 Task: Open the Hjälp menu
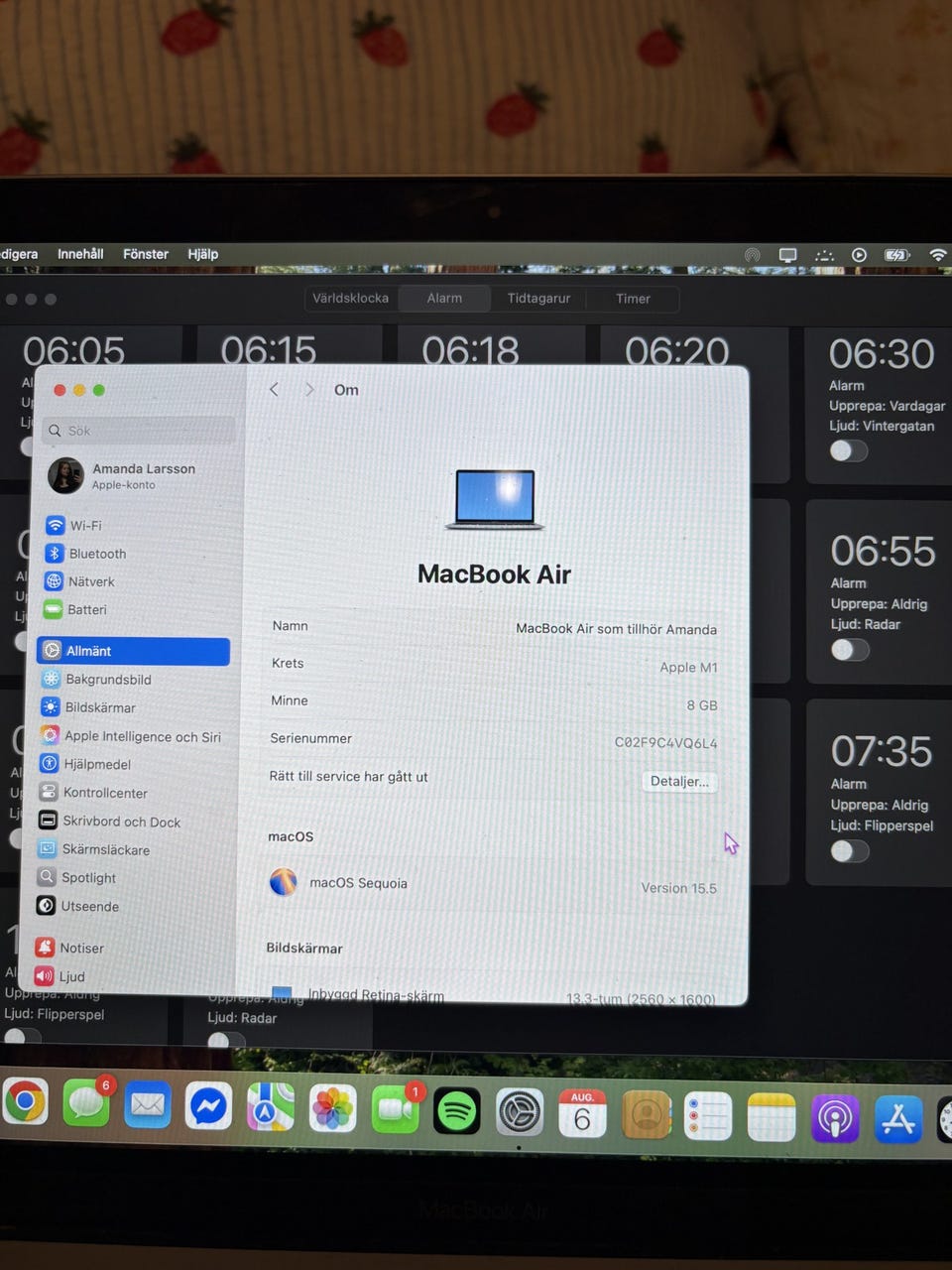(203, 254)
